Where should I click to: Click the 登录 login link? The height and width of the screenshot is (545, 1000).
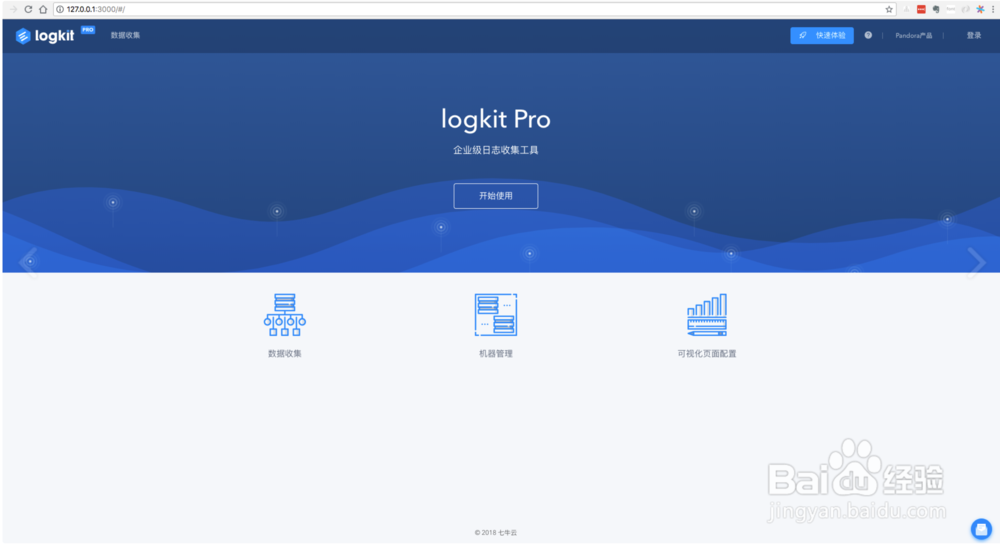973,36
